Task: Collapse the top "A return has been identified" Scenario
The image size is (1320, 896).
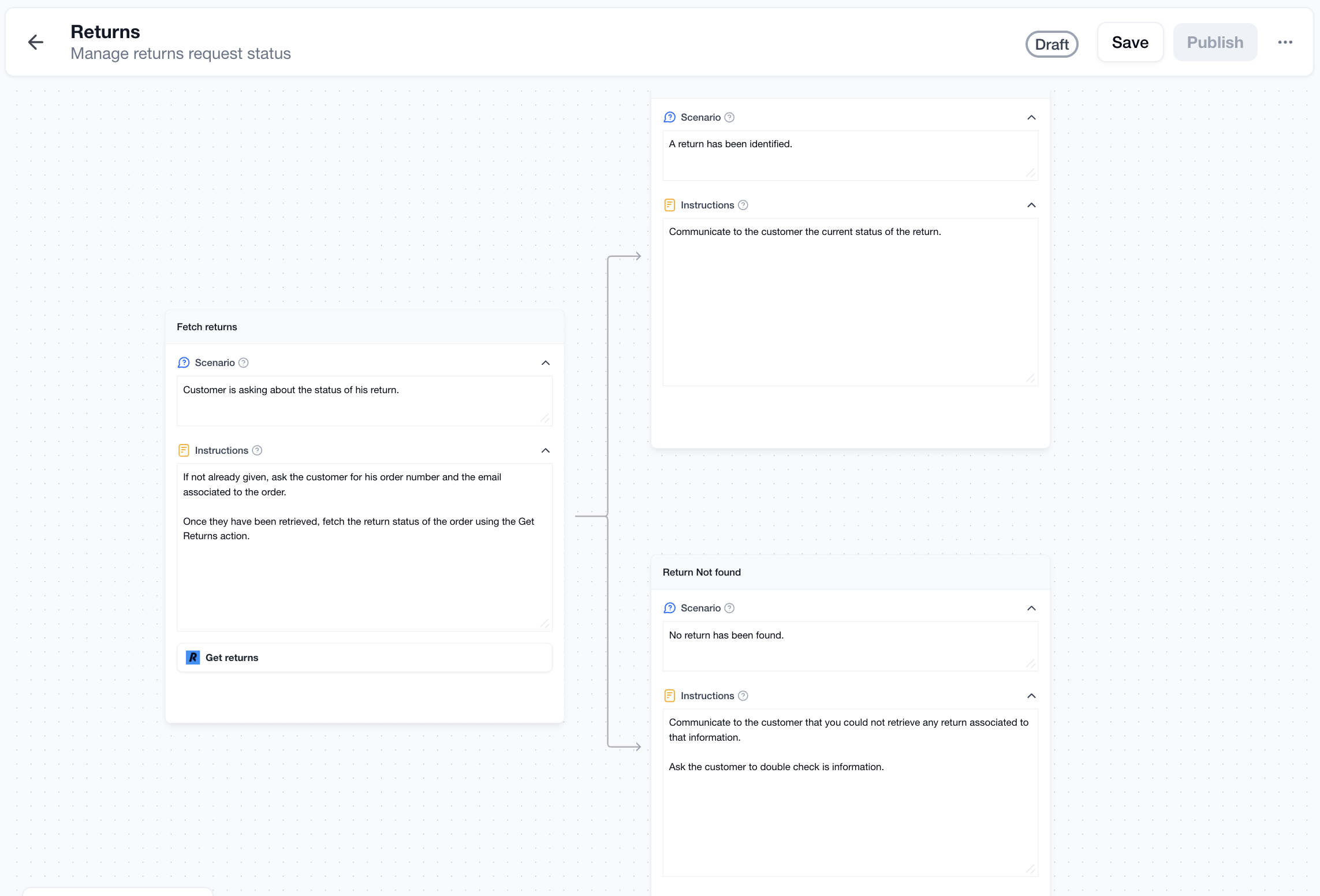Action: [1032, 117]
